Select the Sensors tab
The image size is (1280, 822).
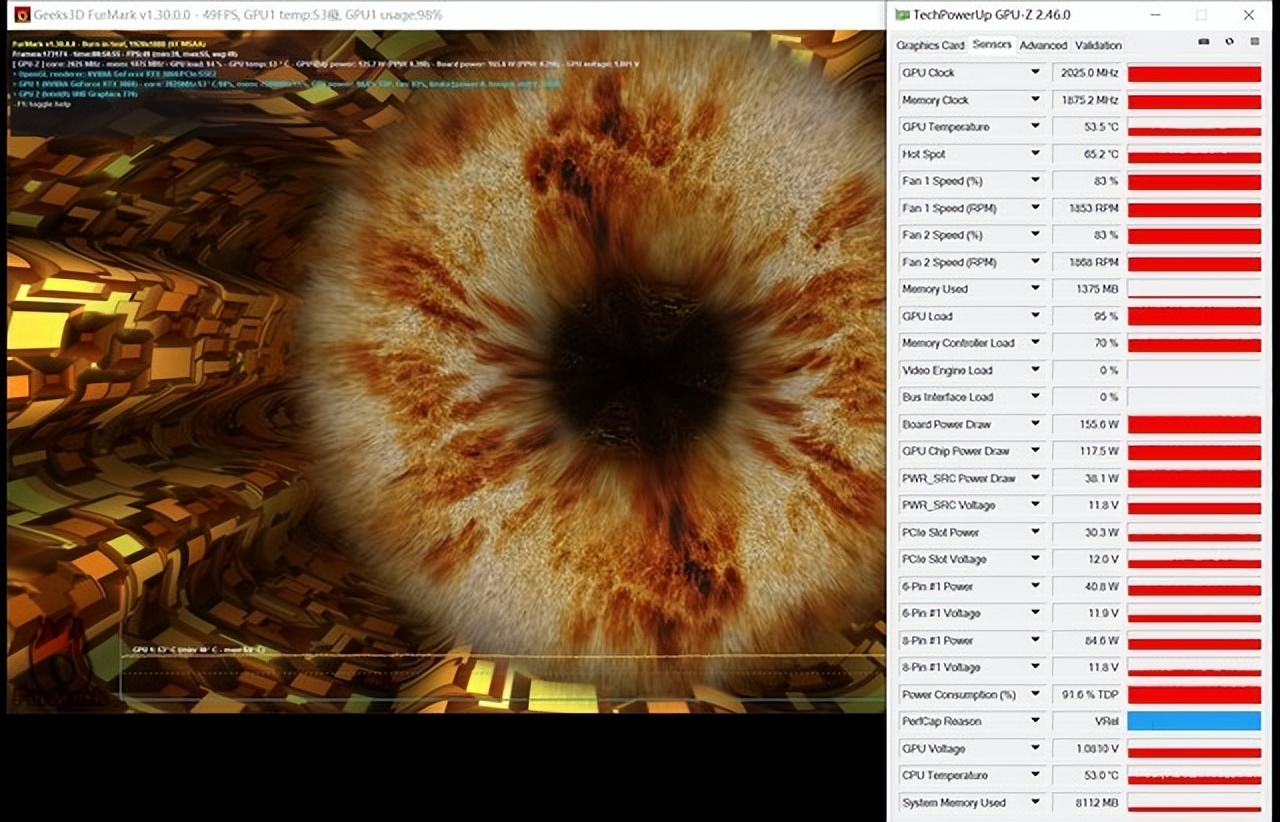coord(992,45)
